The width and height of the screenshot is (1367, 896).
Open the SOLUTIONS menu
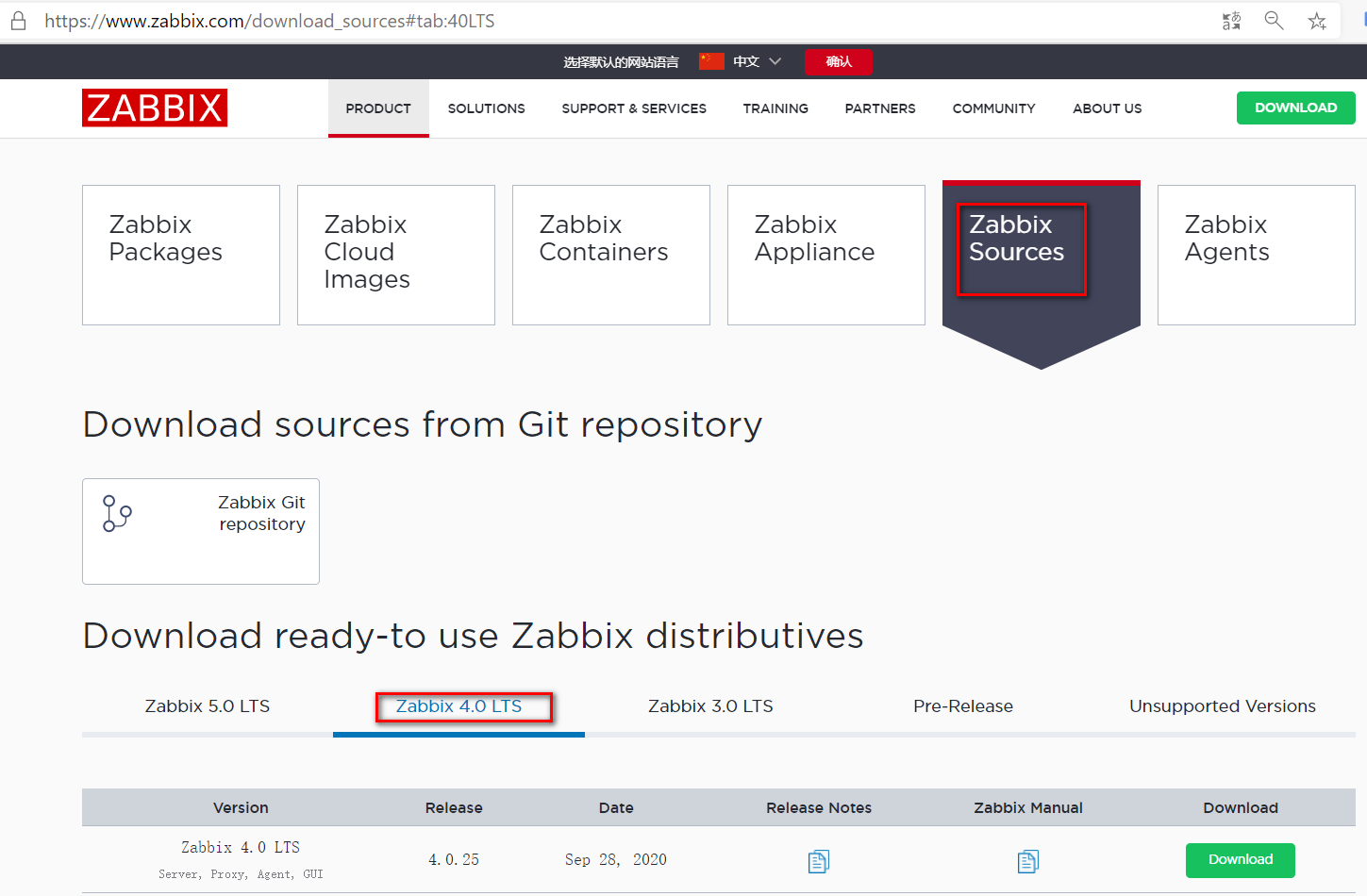pos(487,108)
